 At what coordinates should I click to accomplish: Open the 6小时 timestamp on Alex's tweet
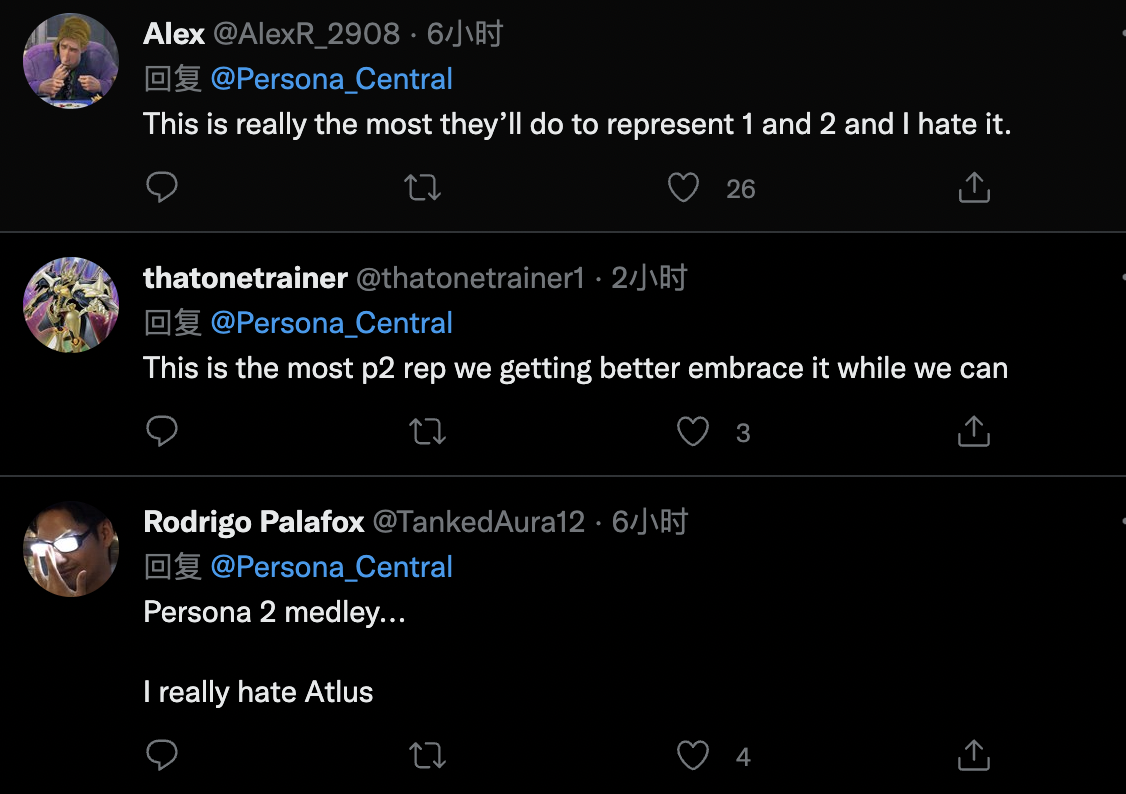click(x=465, y=34)
